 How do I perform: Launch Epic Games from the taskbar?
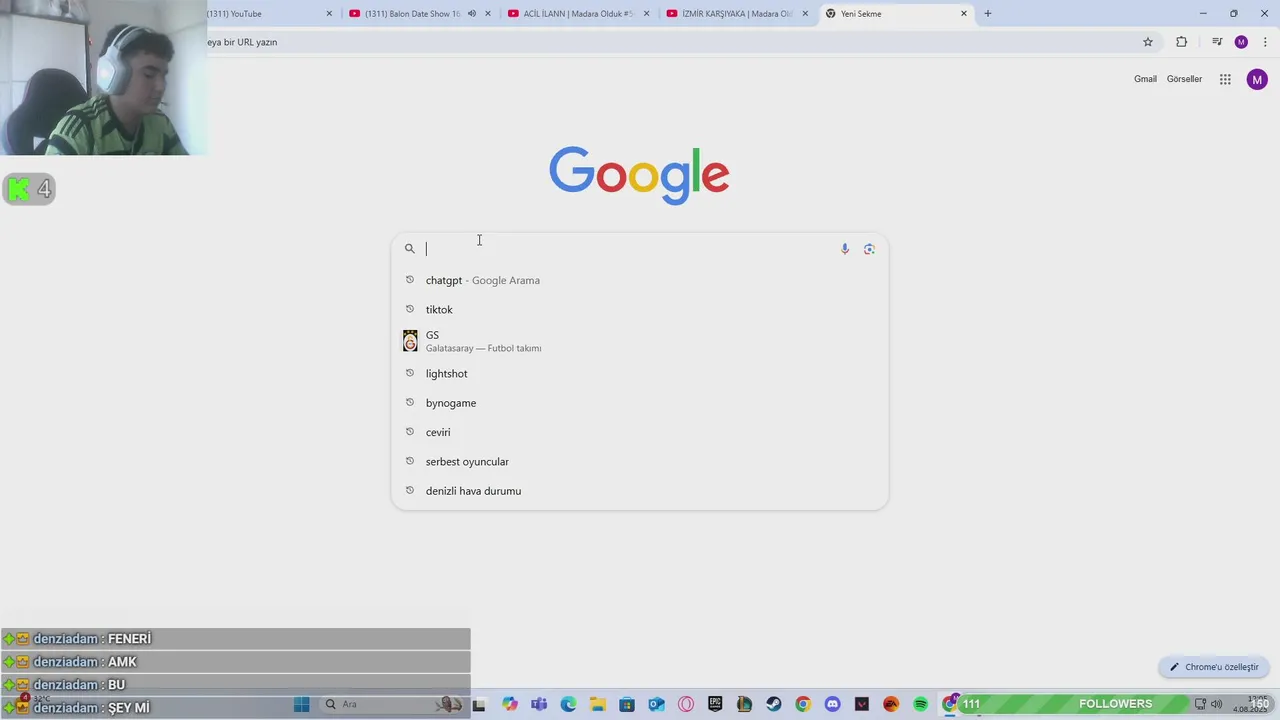(715, 704)
